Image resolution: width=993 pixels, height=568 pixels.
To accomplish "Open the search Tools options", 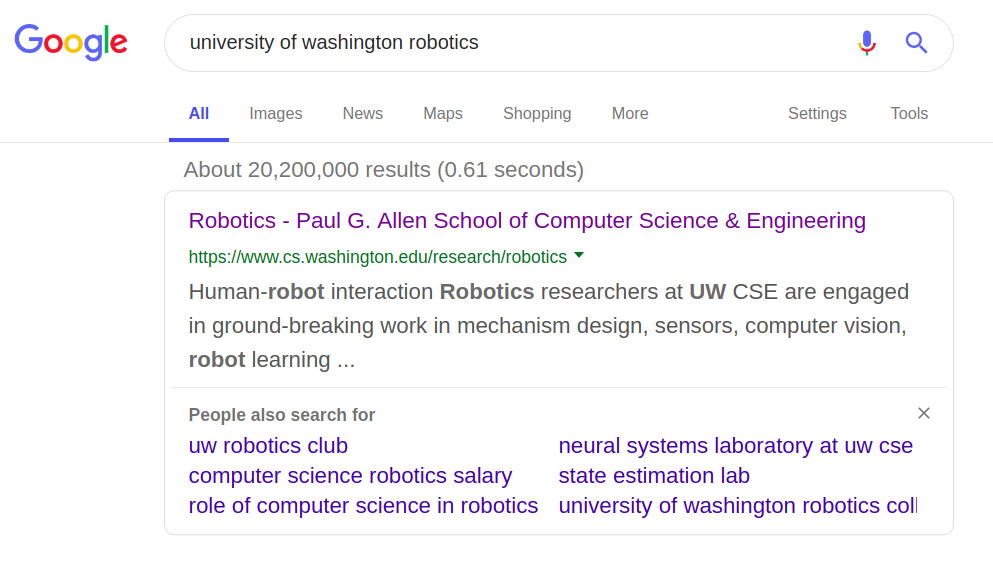I will point(909,113).
